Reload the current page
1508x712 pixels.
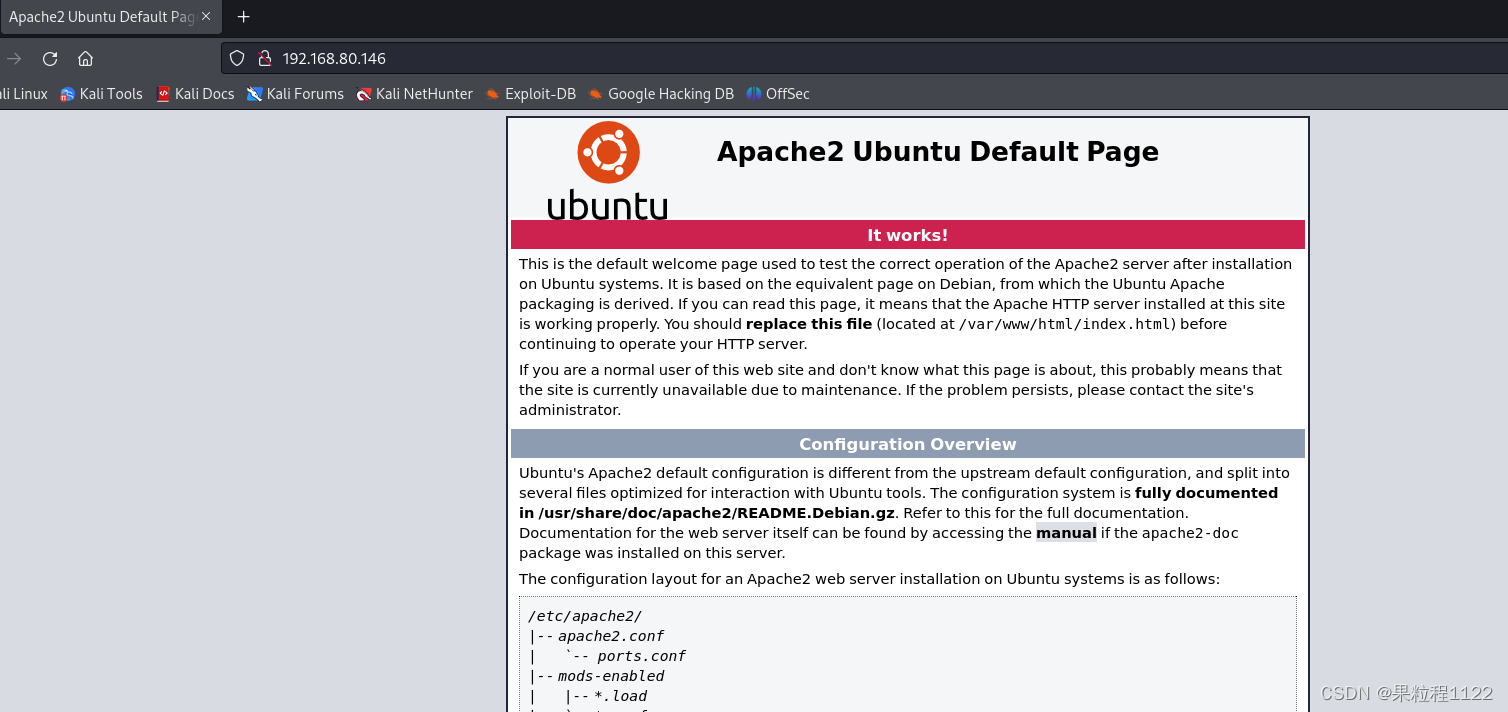point(50,58)
